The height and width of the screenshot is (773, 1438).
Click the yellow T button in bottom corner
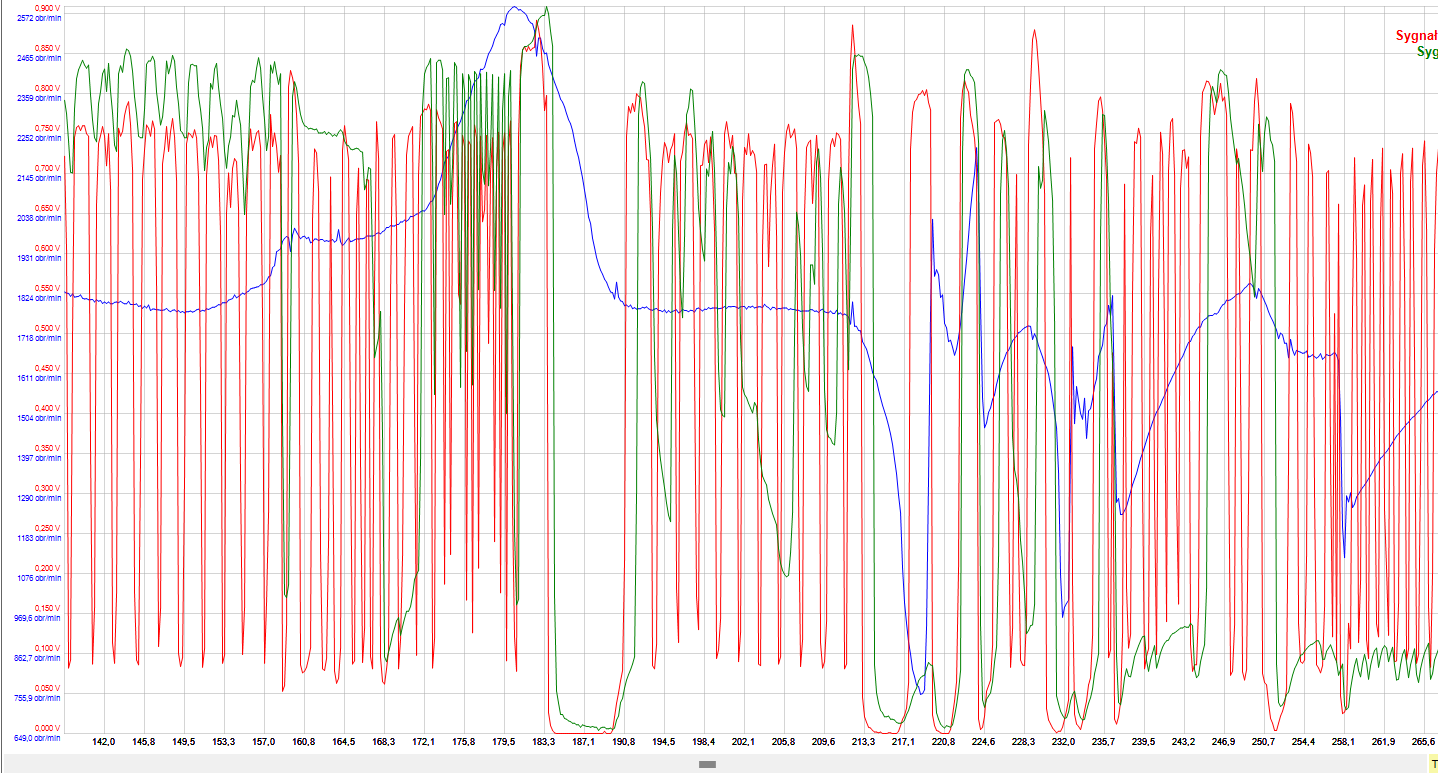click(1432, 764)
